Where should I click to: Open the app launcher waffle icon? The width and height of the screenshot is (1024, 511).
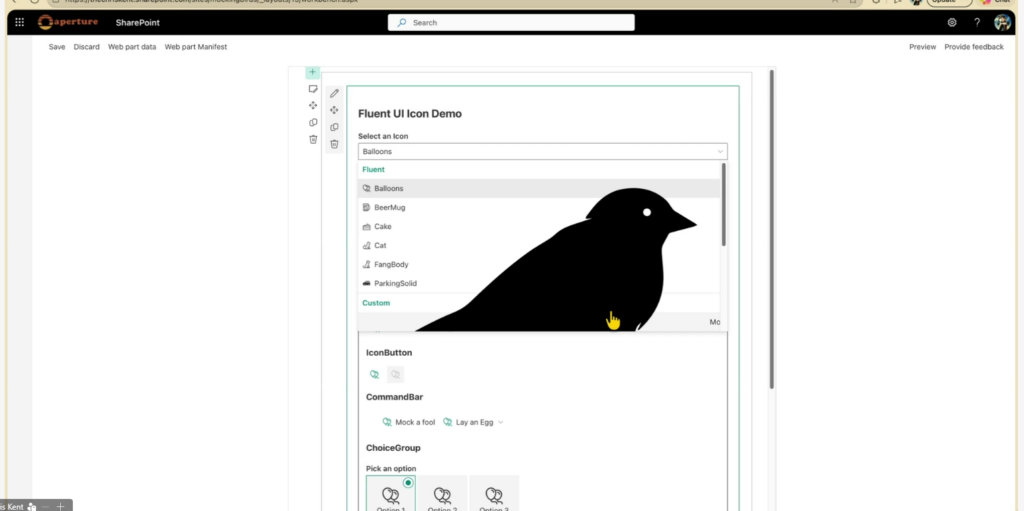pos(20,22)
